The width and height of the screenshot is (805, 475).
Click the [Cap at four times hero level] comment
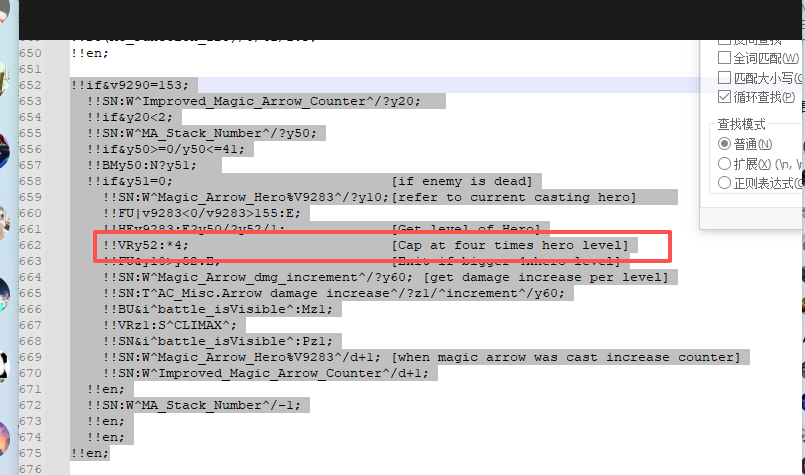(510, 246)
